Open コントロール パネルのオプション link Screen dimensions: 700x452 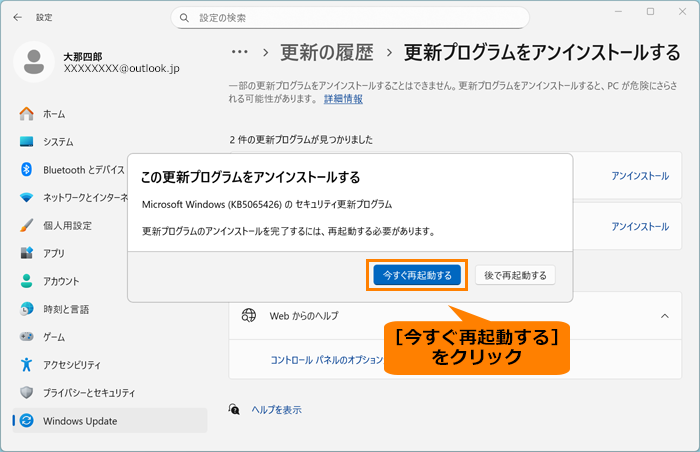[327, 360]
